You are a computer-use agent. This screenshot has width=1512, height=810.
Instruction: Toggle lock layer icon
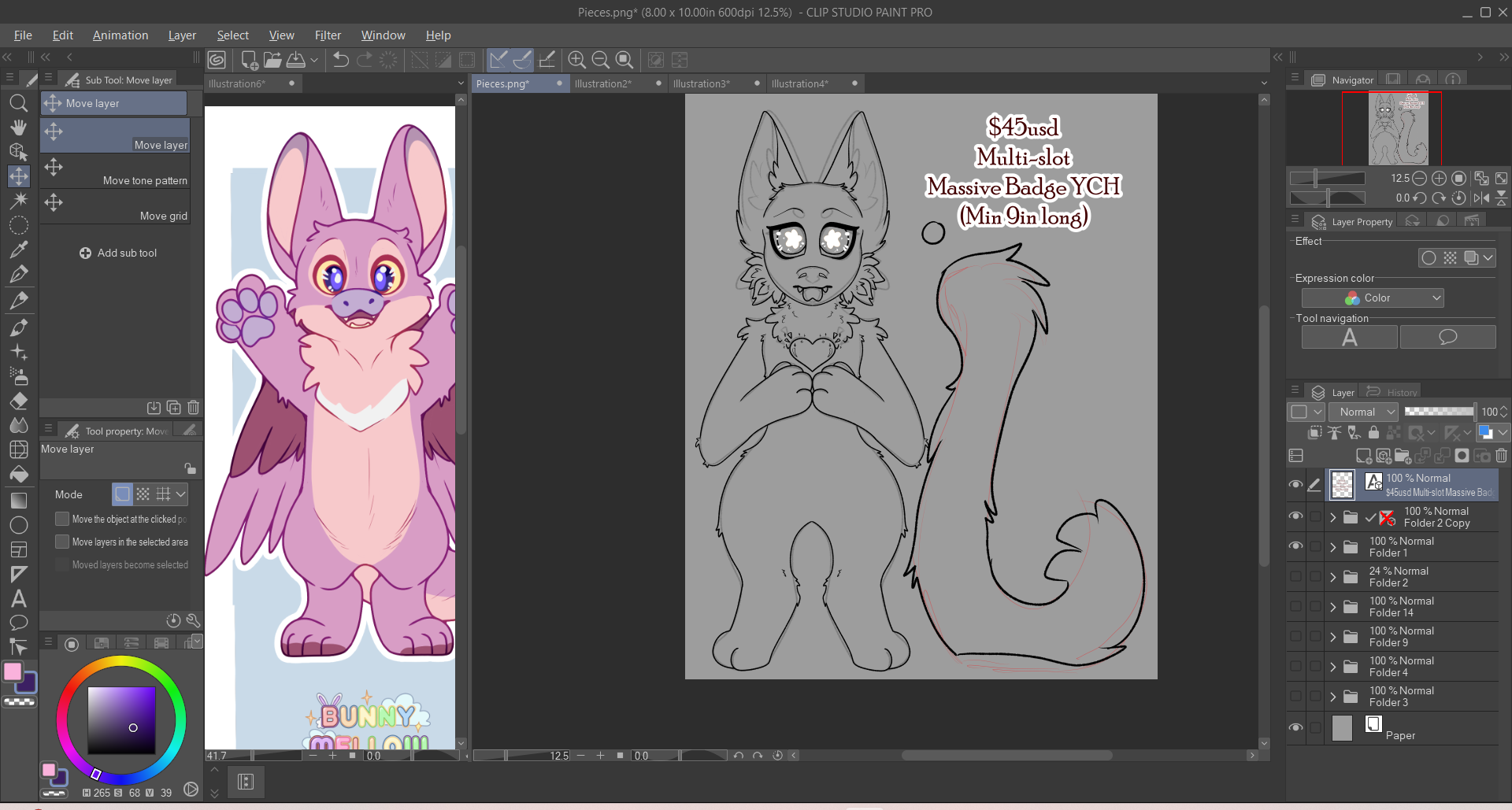[x=1373, y=432]
